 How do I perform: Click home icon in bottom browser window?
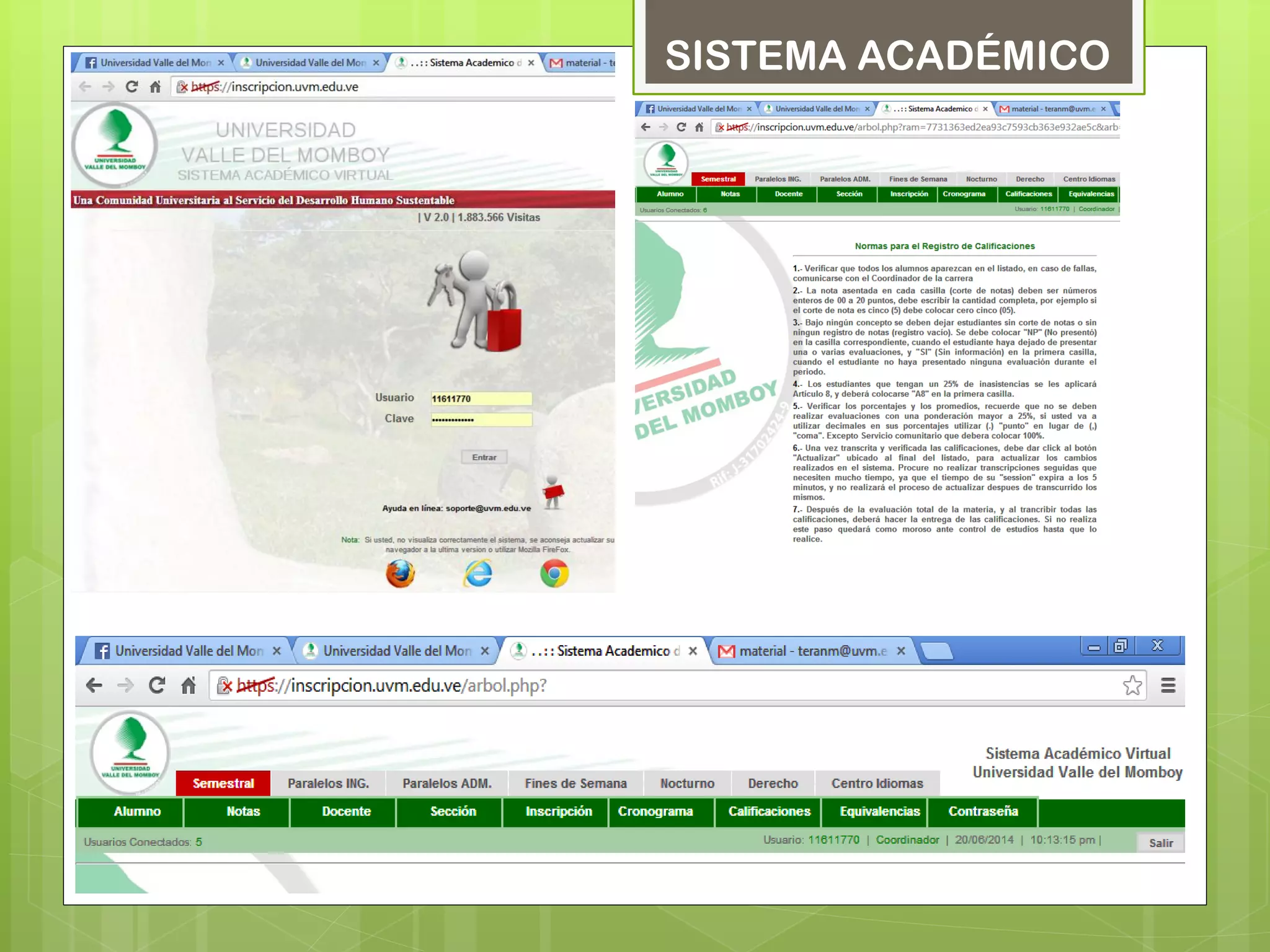pyautogui.click(x=189, y=685)
